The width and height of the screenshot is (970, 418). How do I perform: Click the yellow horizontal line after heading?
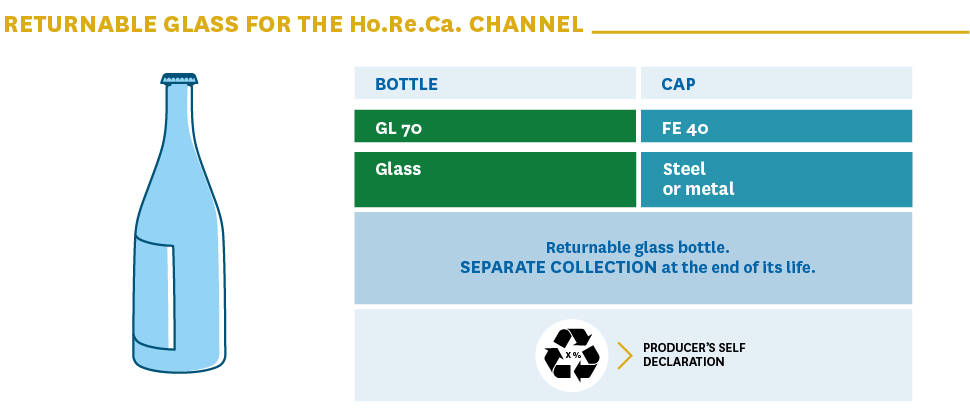(780, 32)
